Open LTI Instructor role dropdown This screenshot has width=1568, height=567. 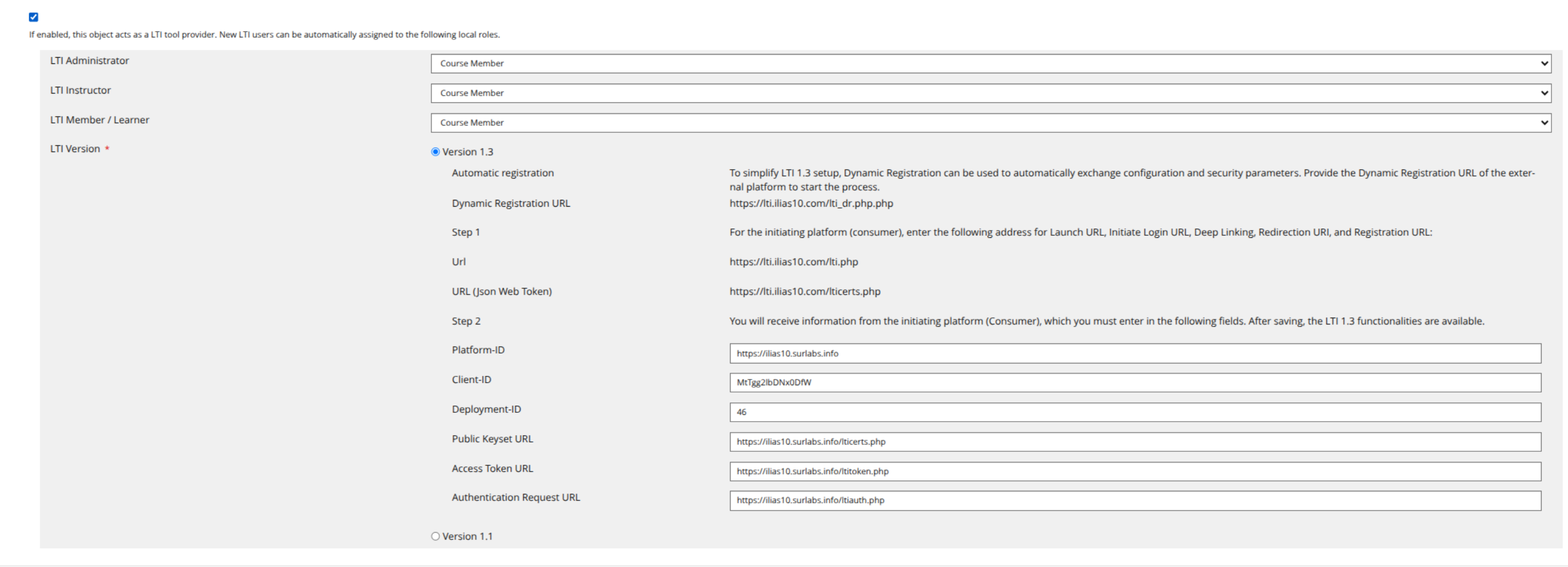[x=990, y=93]
